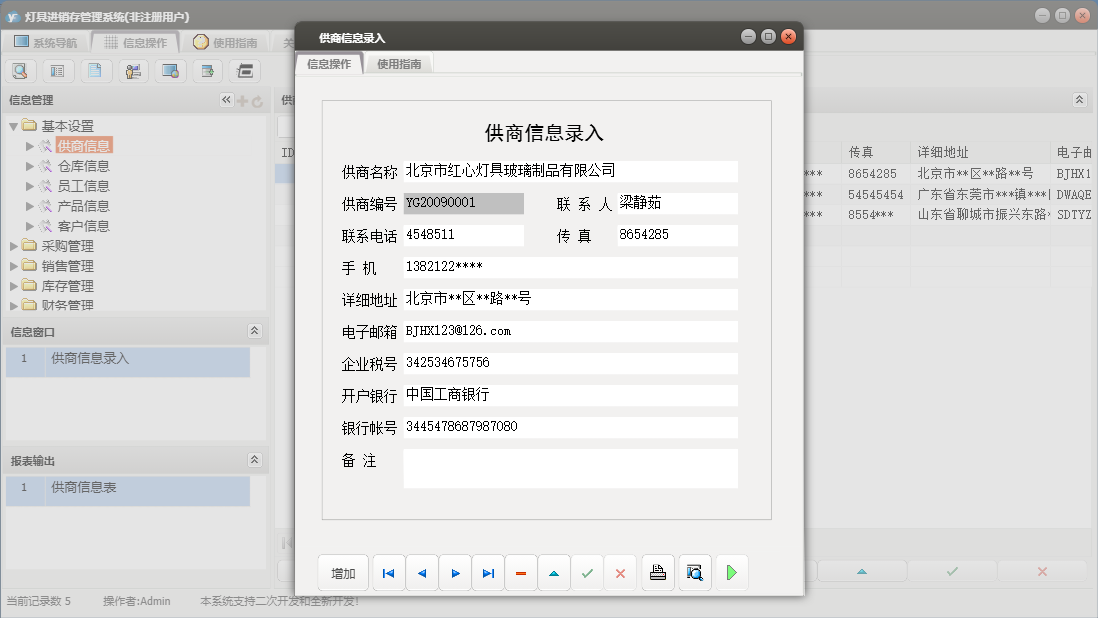Open print preview in the dialog
The image size is (1098, 618).
[x=694, y=573]
